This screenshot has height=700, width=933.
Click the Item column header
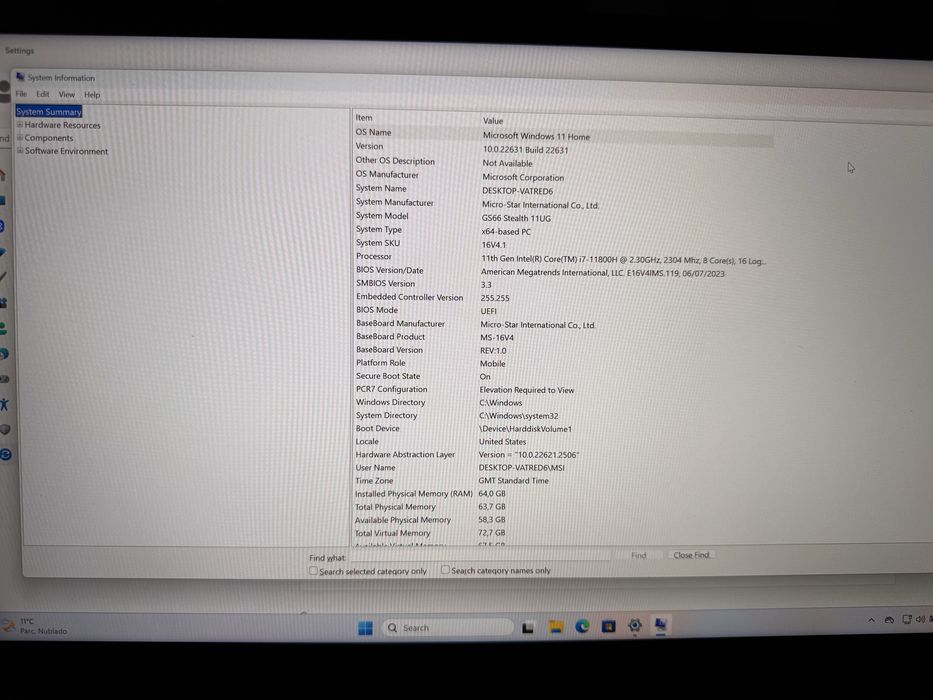click(x=364, y=118)
